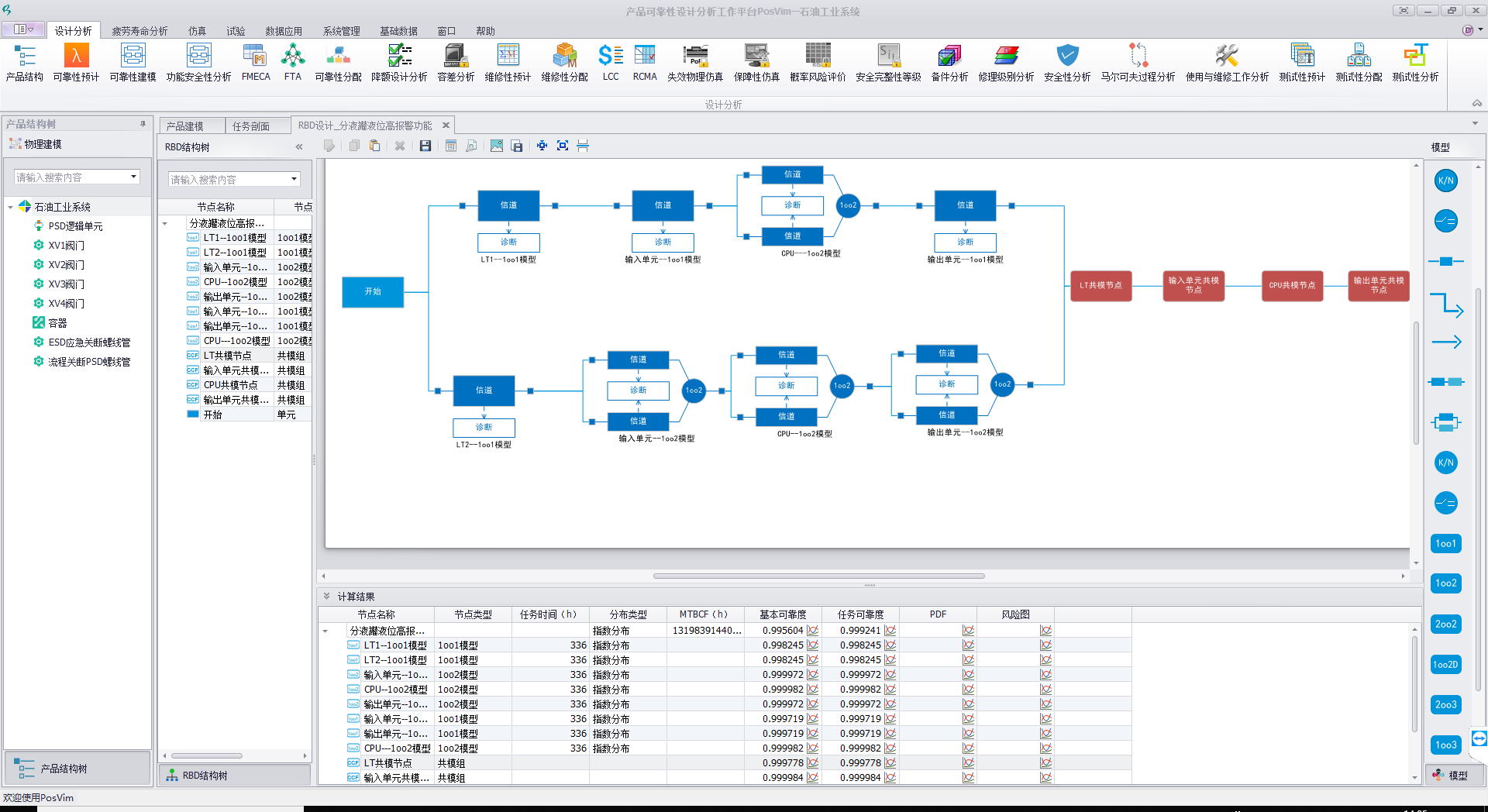Select the 2oo3 model block in palette
The image size is (1488, 812).
1446,704
